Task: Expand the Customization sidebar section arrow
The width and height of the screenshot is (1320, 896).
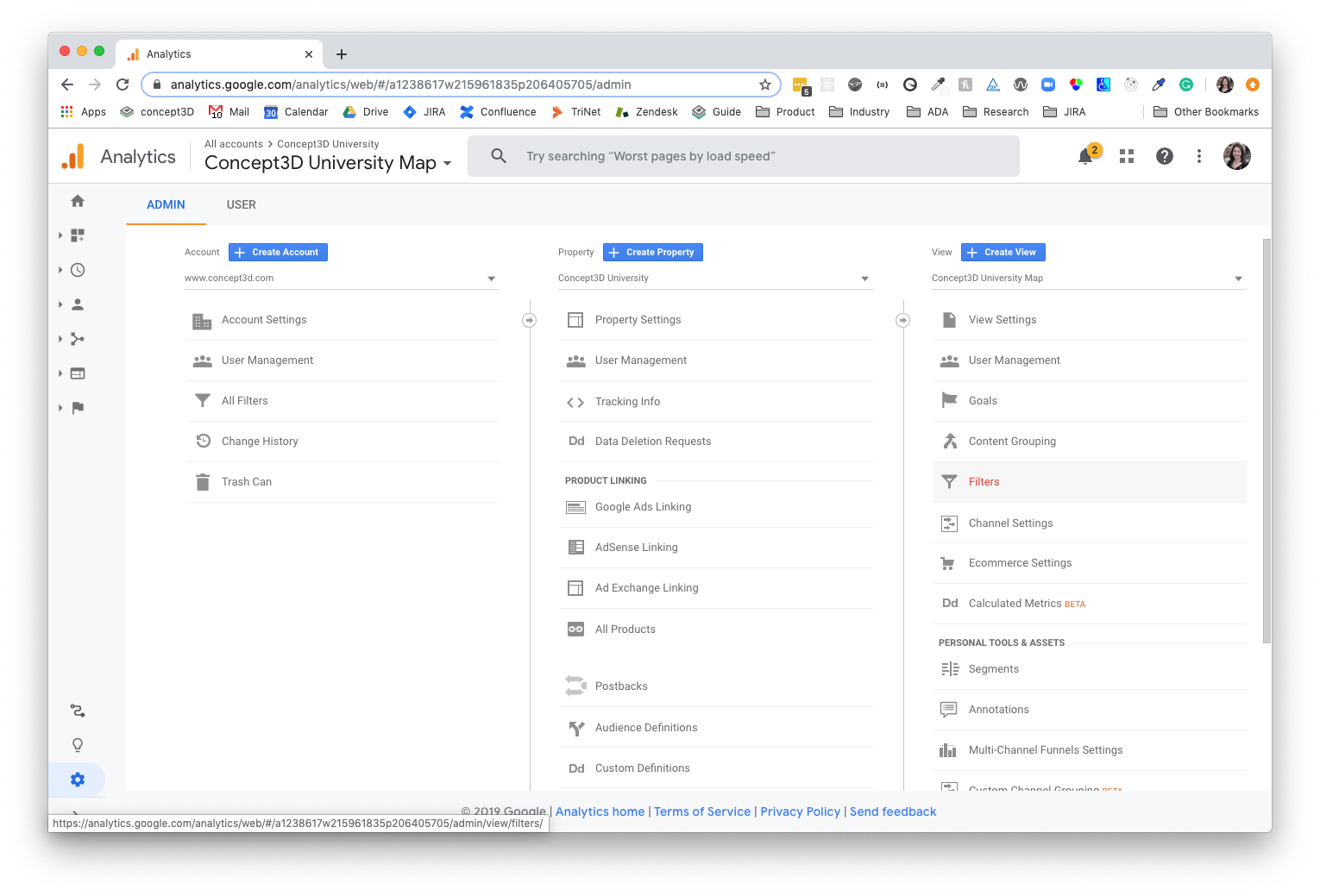Action: pyautogui.click(x=60, y=235)
